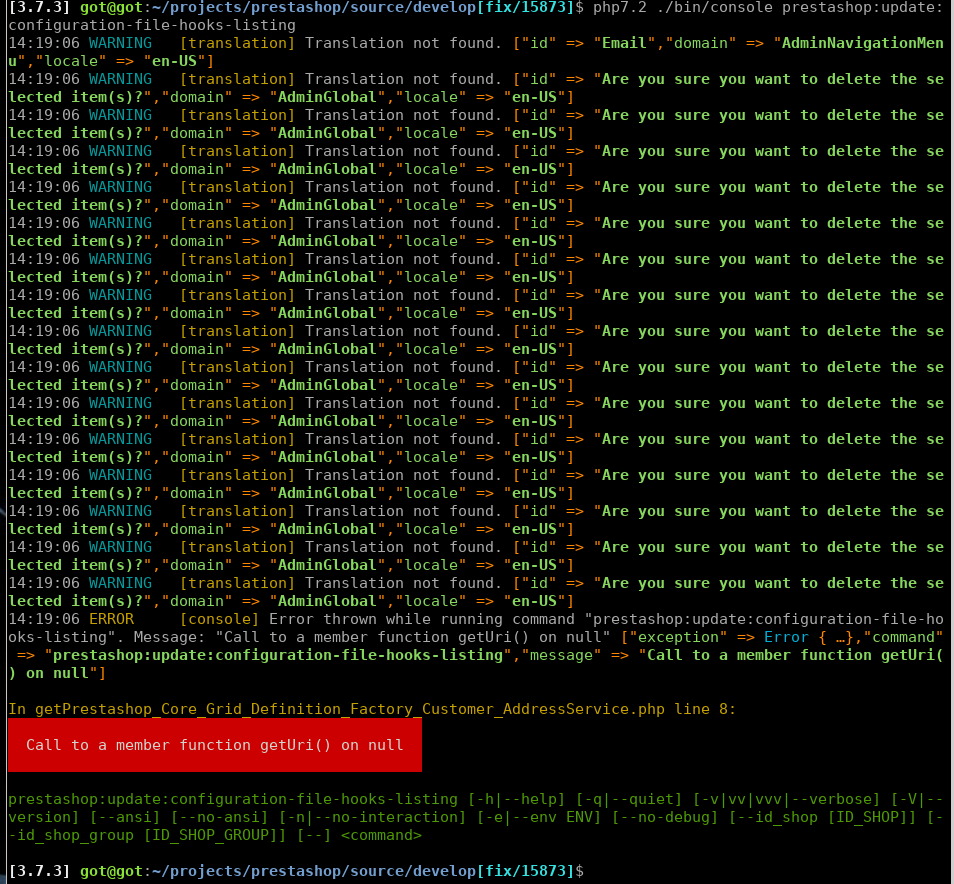Image resolution: width=954 pixels, height=884 pixels.
Task: Click the "Error thrown while running command" text
Action: tap(422, 619)
